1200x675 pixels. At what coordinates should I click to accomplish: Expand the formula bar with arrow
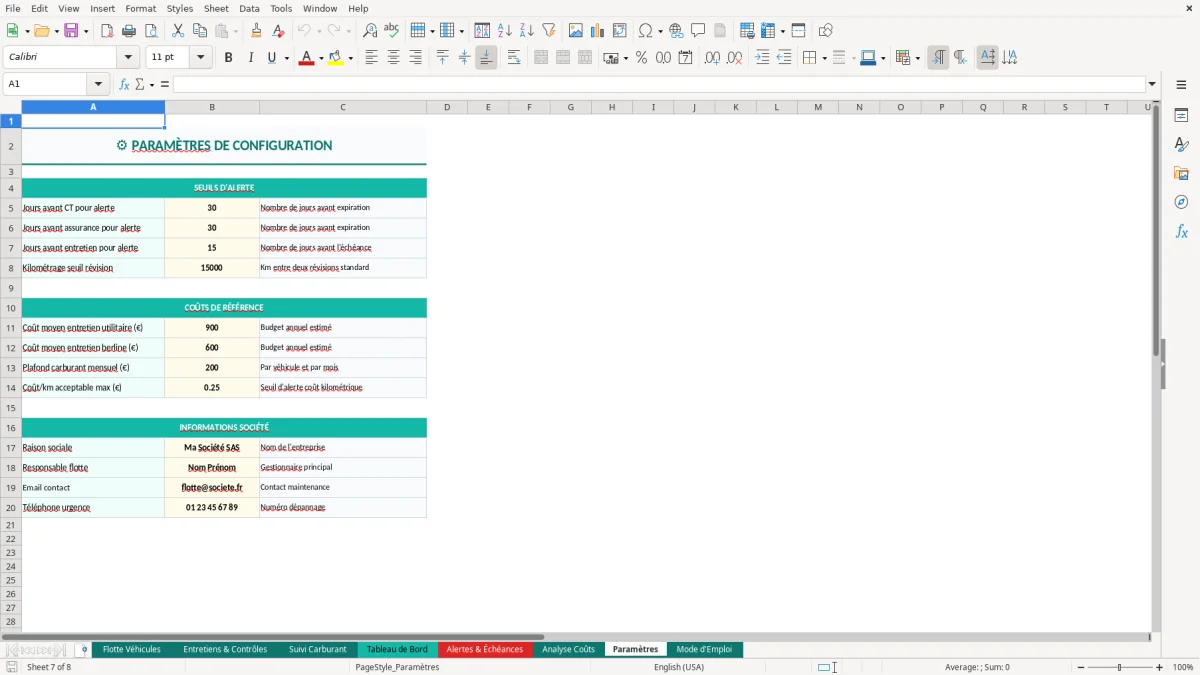click(1152, 84)
